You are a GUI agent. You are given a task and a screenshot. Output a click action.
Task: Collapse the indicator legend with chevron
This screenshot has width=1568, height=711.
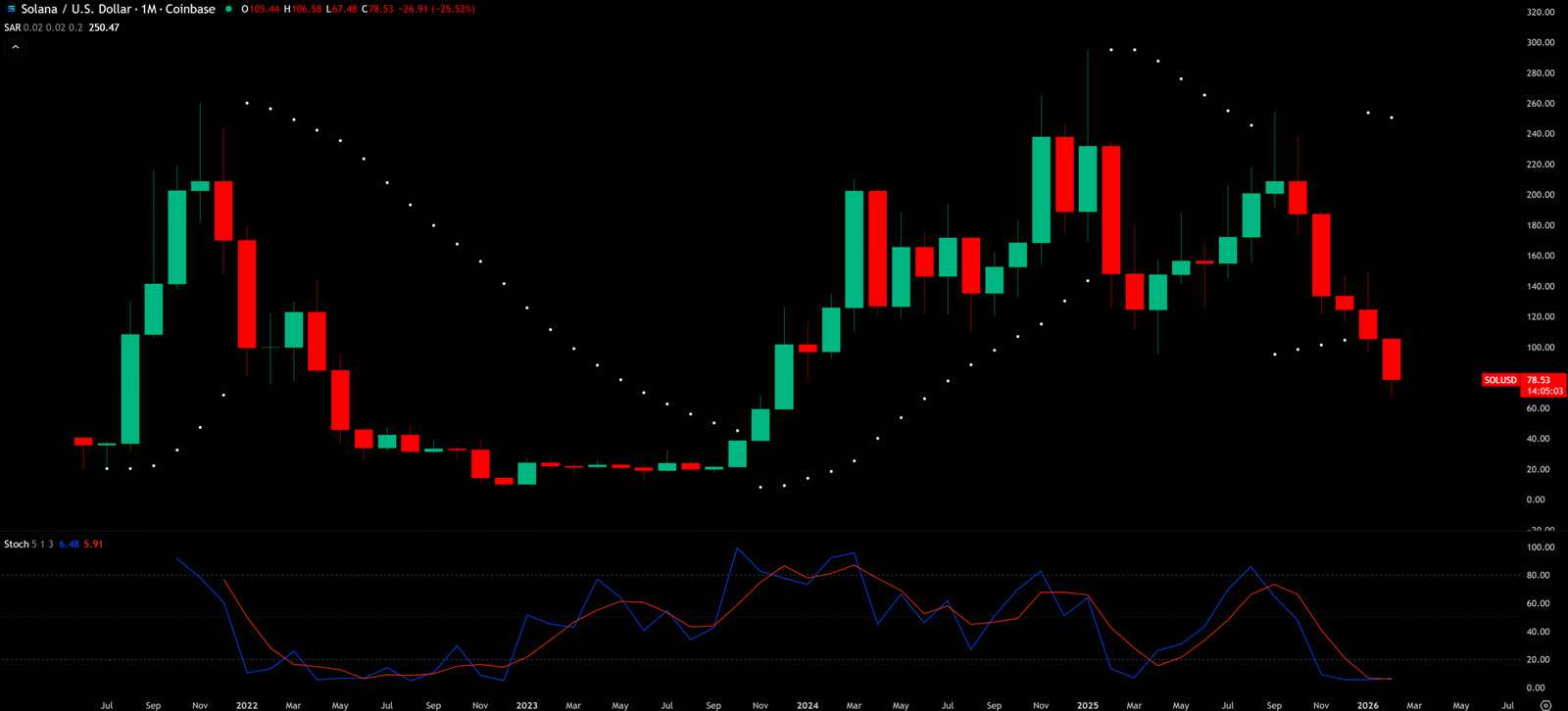click(15, 46)
